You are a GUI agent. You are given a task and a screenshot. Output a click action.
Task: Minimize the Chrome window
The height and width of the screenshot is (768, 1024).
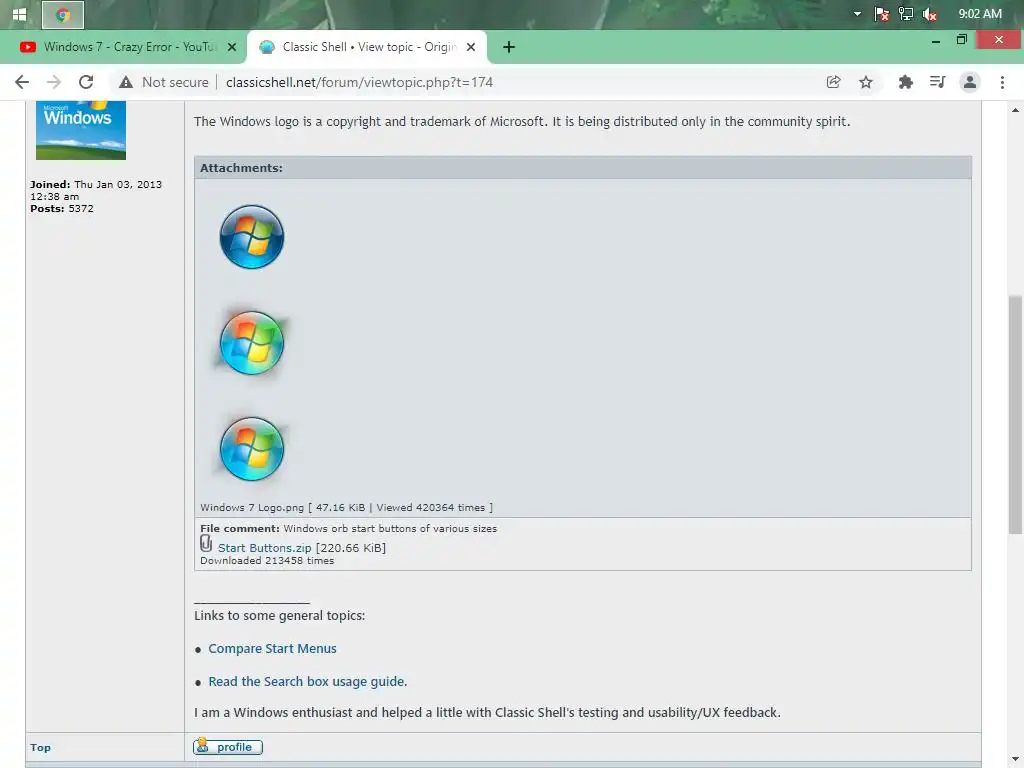pos(936,40)
